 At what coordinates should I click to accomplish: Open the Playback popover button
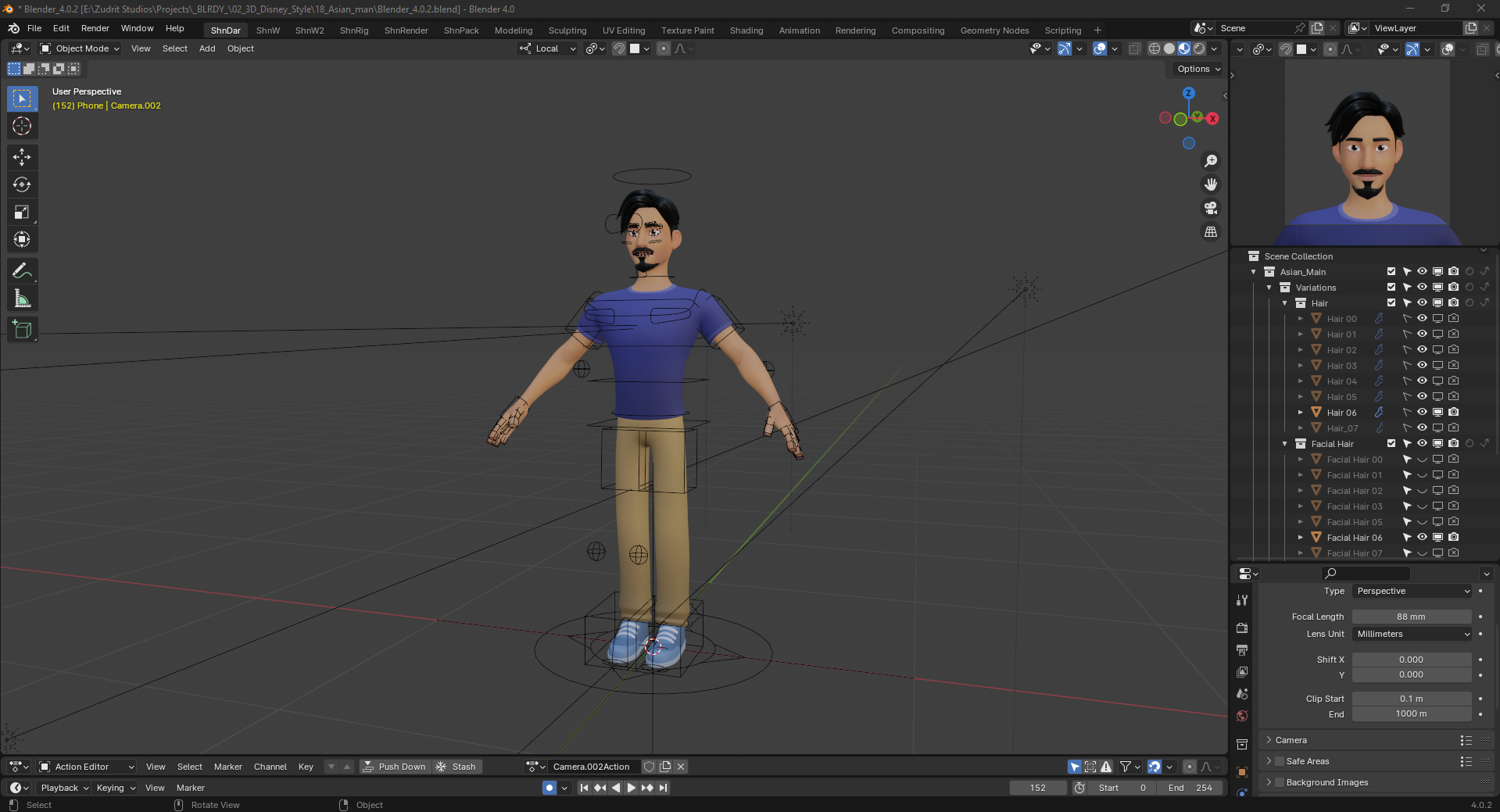pos(65,788)
